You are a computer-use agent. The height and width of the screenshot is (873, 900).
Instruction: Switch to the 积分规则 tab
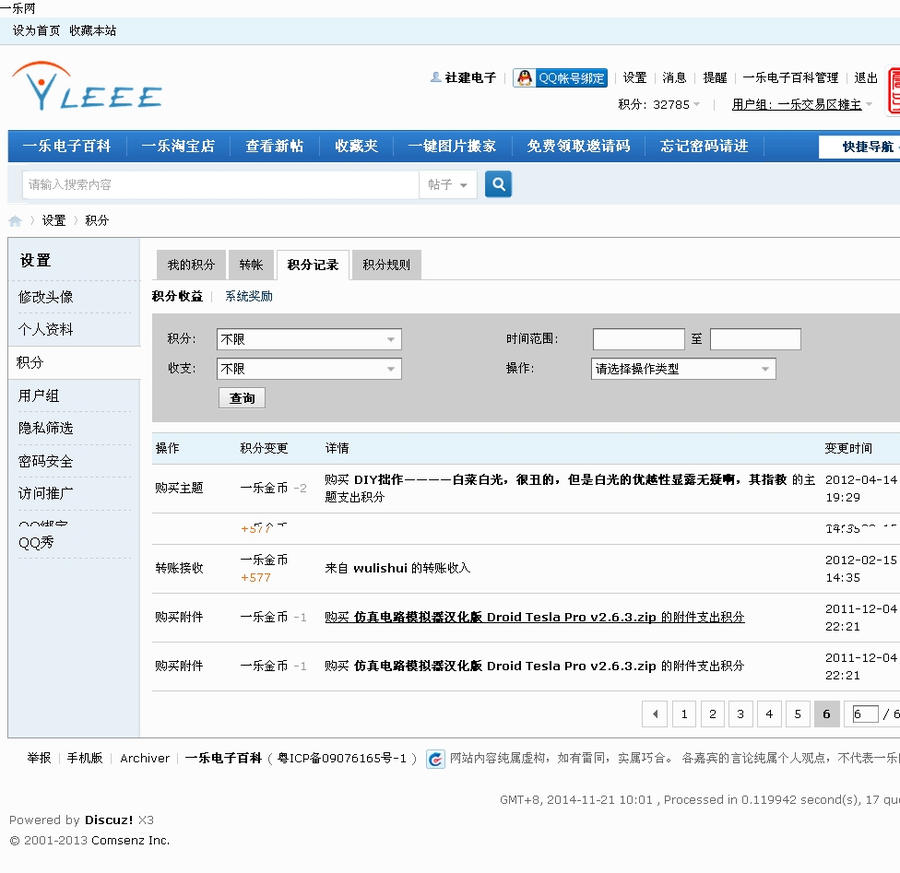pyautogui.click(x=387, y=264)
